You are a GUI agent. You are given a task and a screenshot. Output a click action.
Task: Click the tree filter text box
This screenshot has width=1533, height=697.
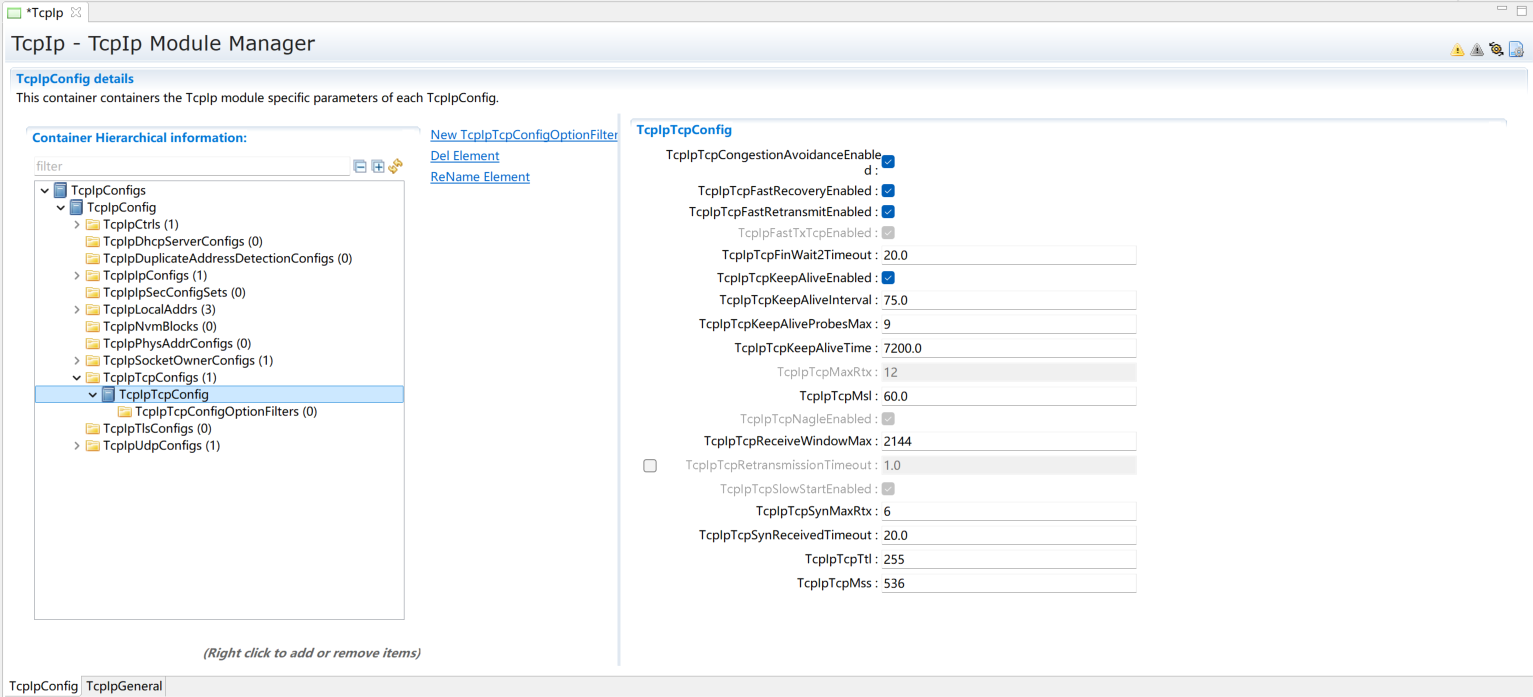click(191, 167)
